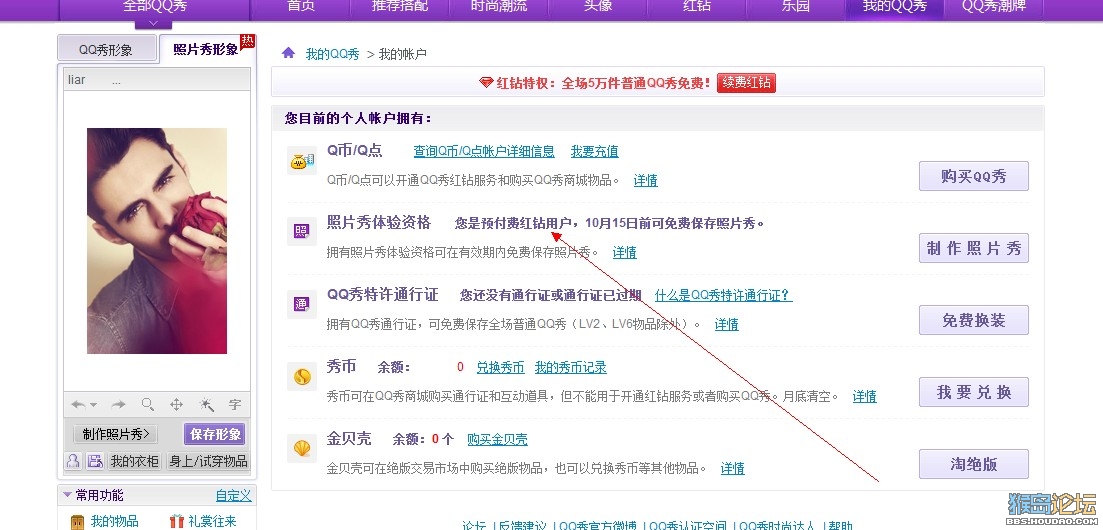This screenshot has height=530, width=1103.
Task: Collapse the 常用功能 section triangle
Action: [x=68, y=495]
